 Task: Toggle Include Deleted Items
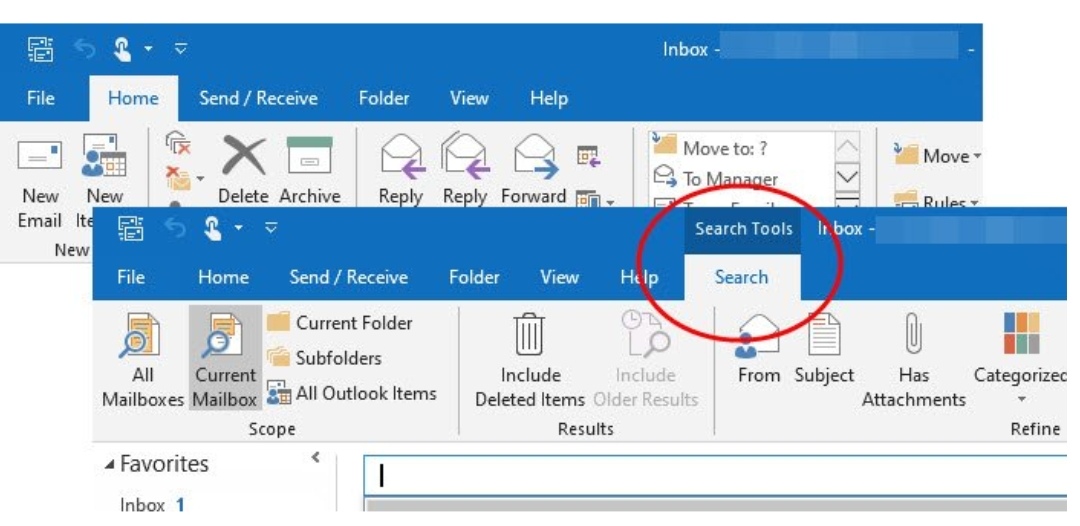click(x=530, y=359)
